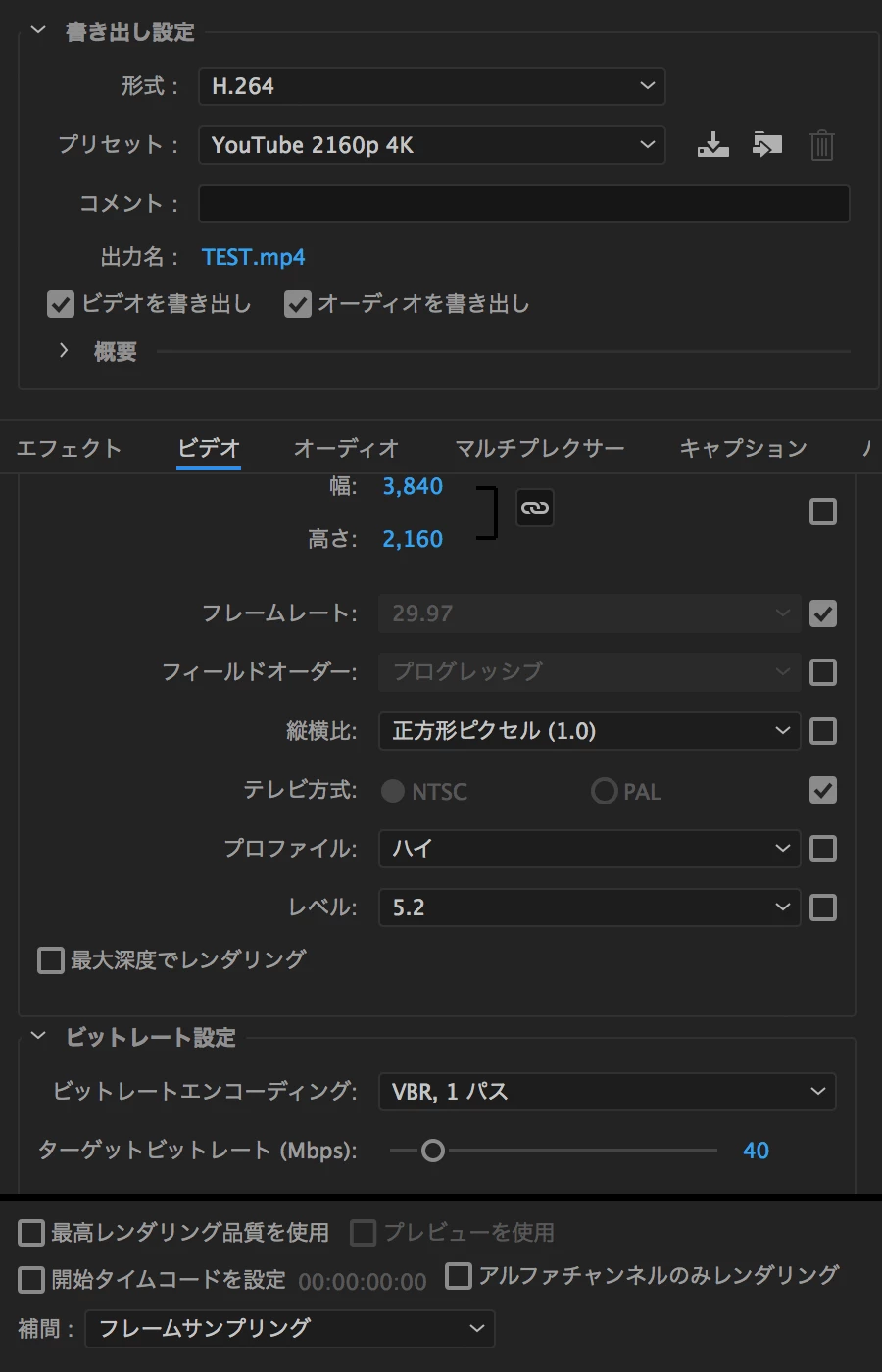
Task: Expand the 概要 summary section
Action: (x=64, y=351)
